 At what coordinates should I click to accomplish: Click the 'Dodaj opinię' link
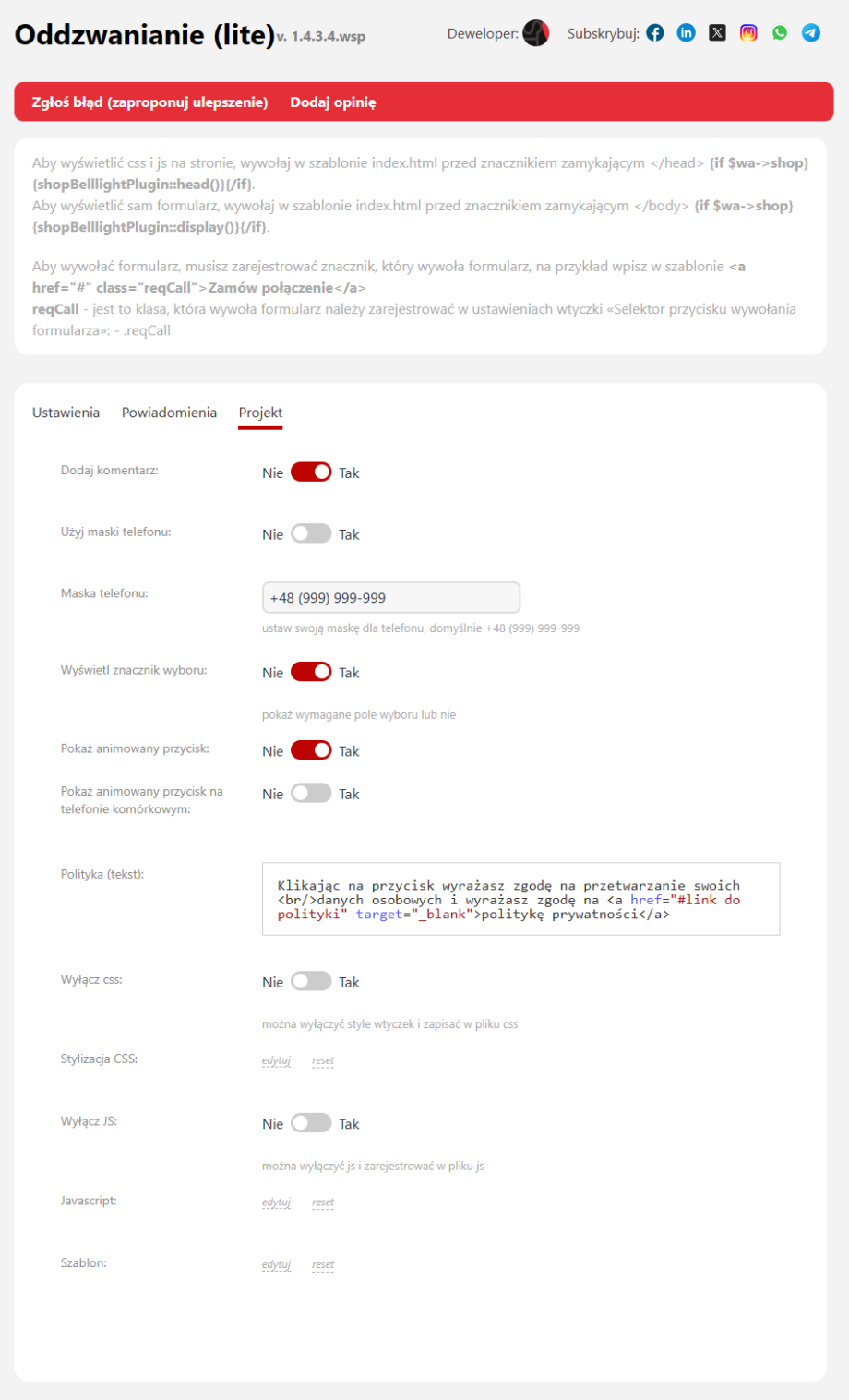pyautogui.click(x=333, y=102)
